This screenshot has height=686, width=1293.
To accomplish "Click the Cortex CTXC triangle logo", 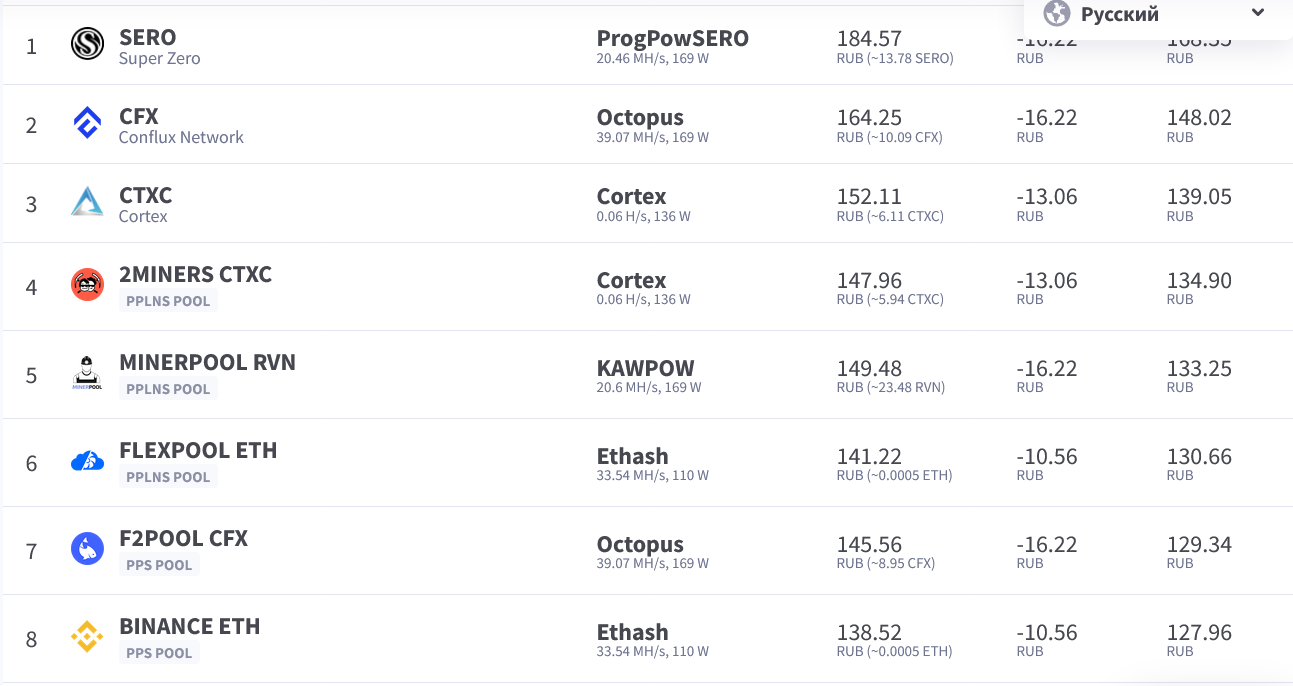I will click(x=88, y=203).
